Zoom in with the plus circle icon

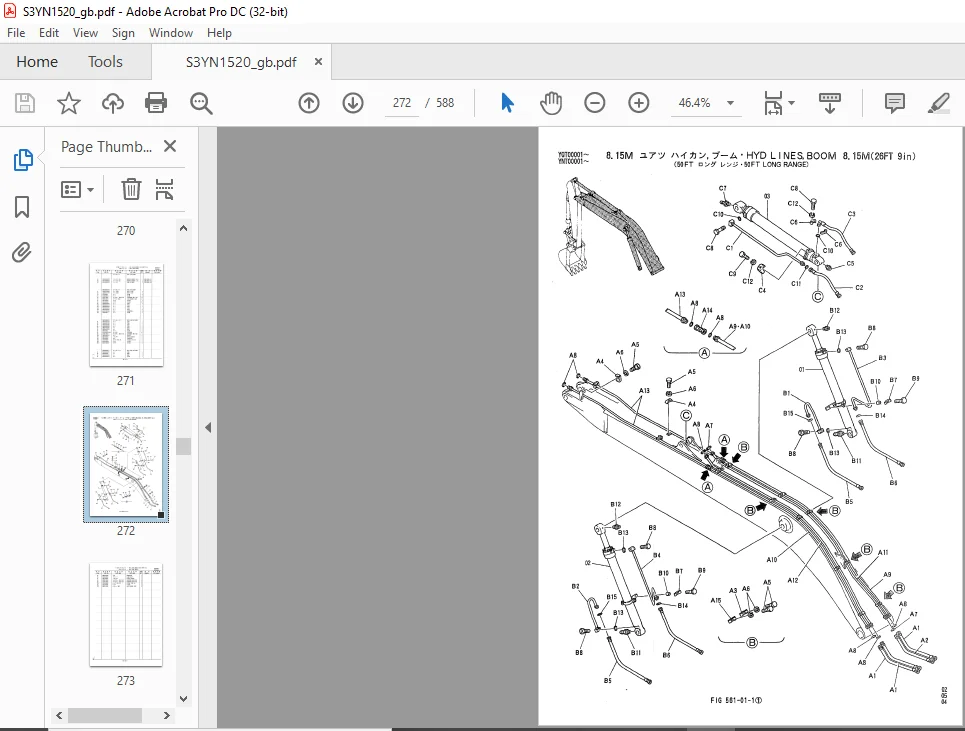coord(639,103)
